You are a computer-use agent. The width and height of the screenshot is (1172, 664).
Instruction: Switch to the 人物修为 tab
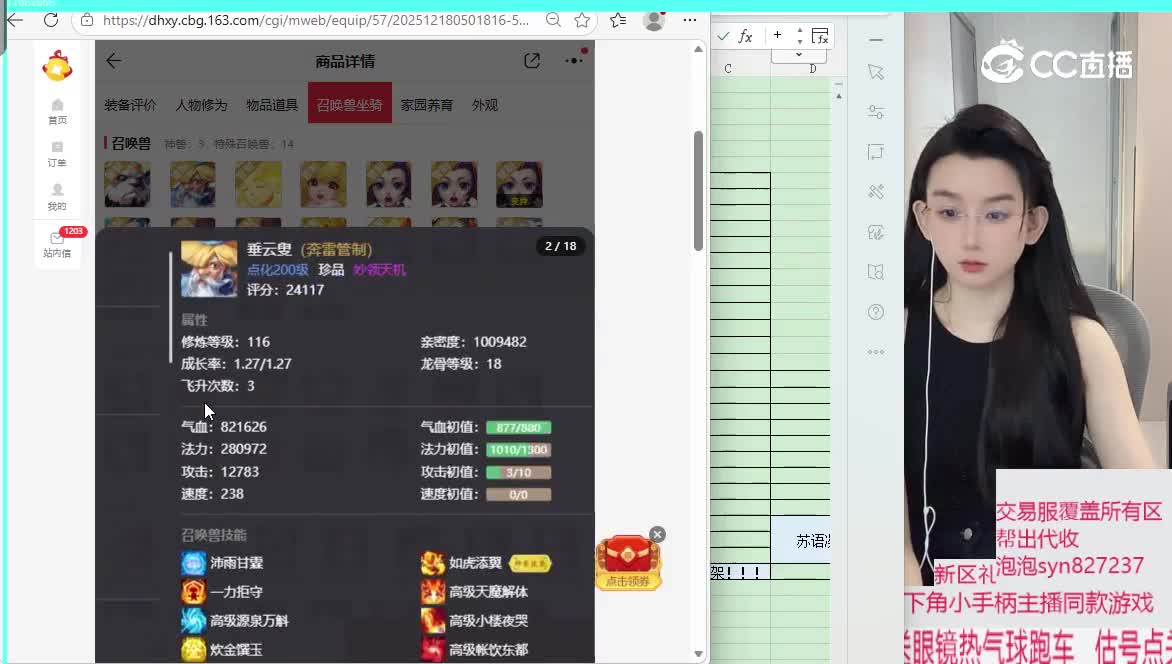pyautogui.click(x=201, y=105)
